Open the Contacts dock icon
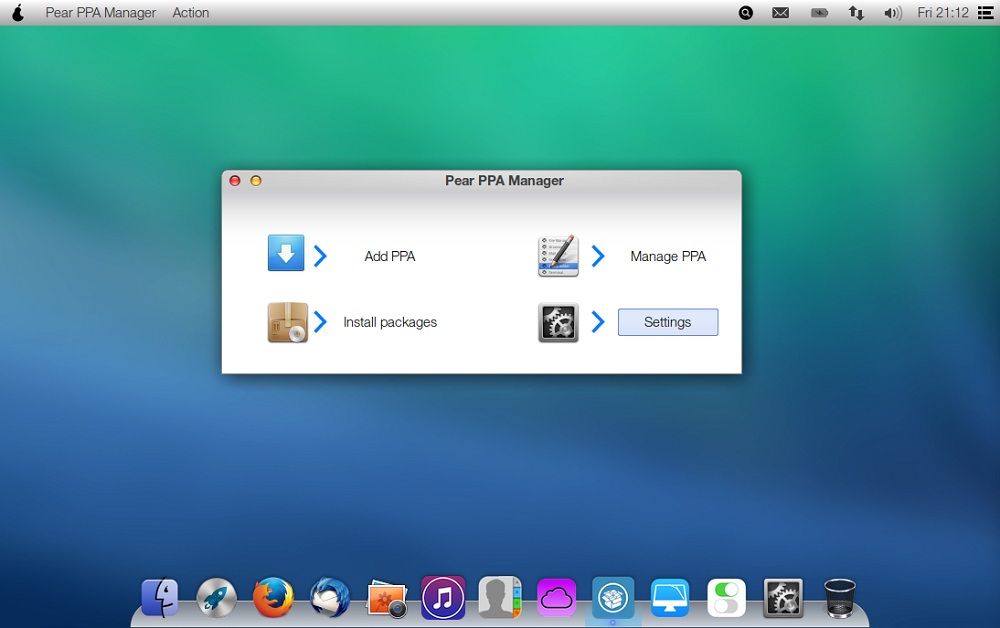The height and width of the screenshot is (628, 1000). point(500,597)
